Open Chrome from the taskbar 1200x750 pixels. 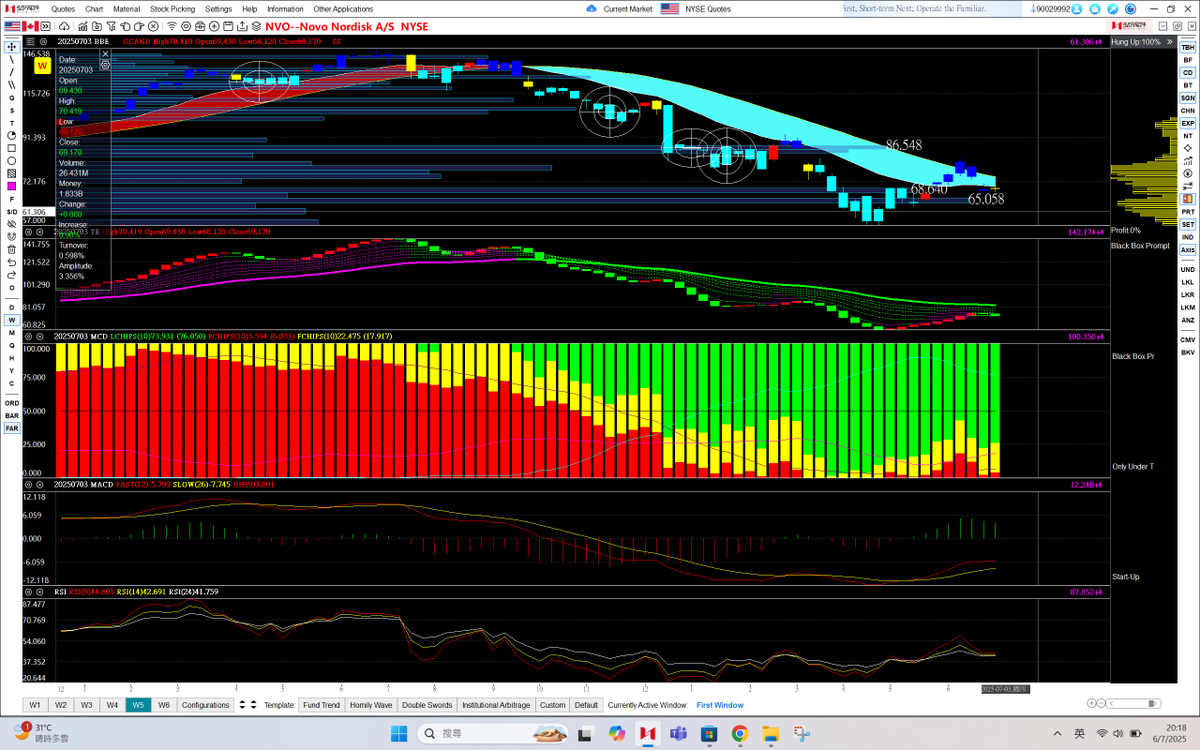739,734
